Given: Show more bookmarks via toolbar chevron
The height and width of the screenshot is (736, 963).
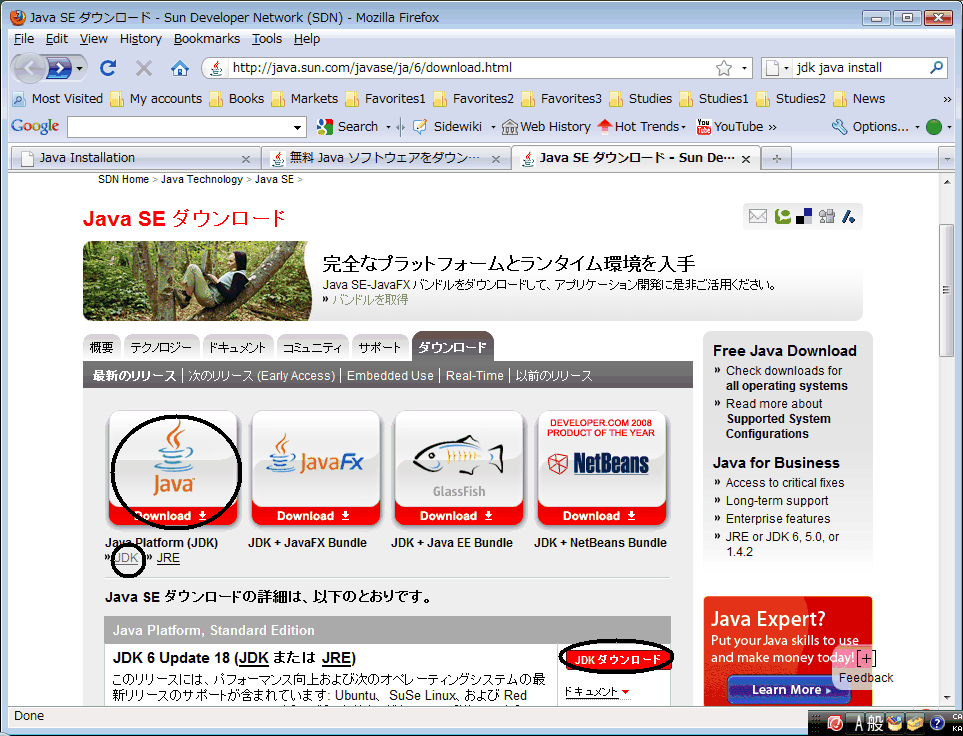Looking at the screenshot, I should 947,99.
